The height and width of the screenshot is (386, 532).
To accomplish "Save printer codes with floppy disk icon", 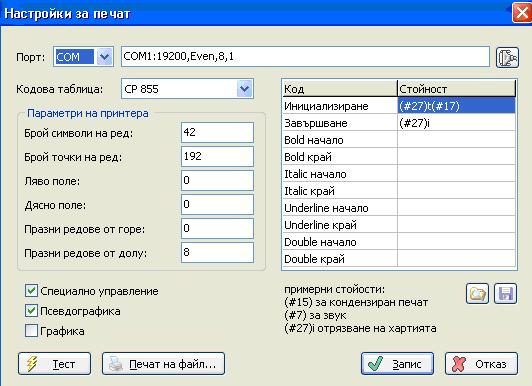I will (506, 293).
